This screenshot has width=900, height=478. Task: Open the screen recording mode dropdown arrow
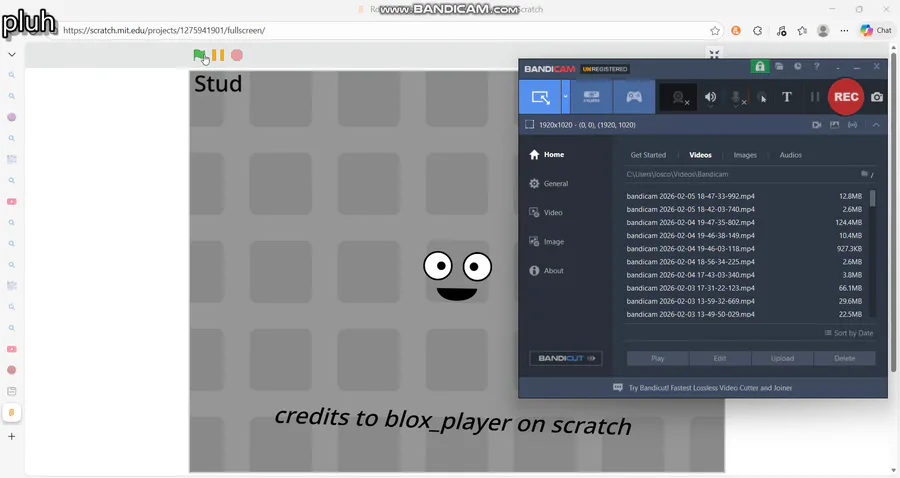click(565, 97)
